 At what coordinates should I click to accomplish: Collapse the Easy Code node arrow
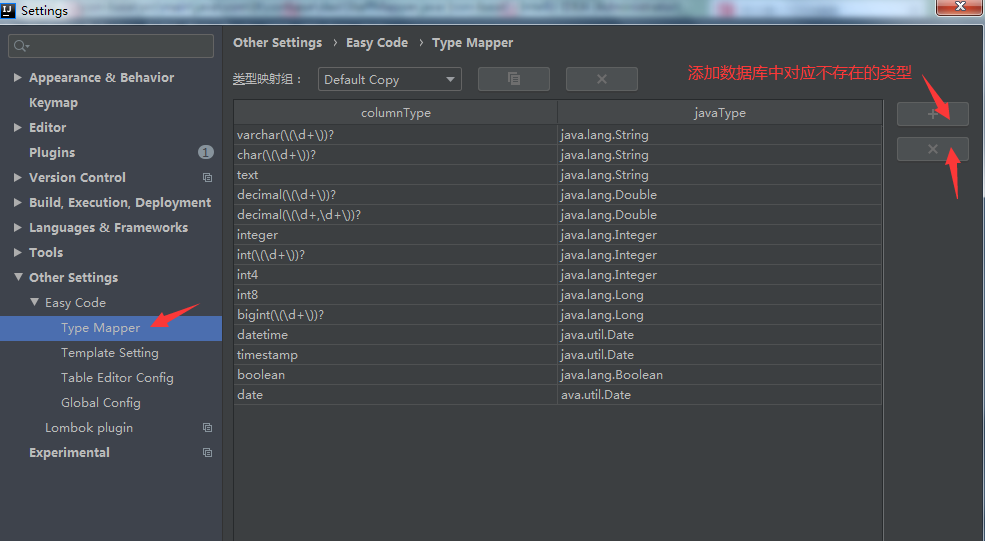[x=35, y=302]
